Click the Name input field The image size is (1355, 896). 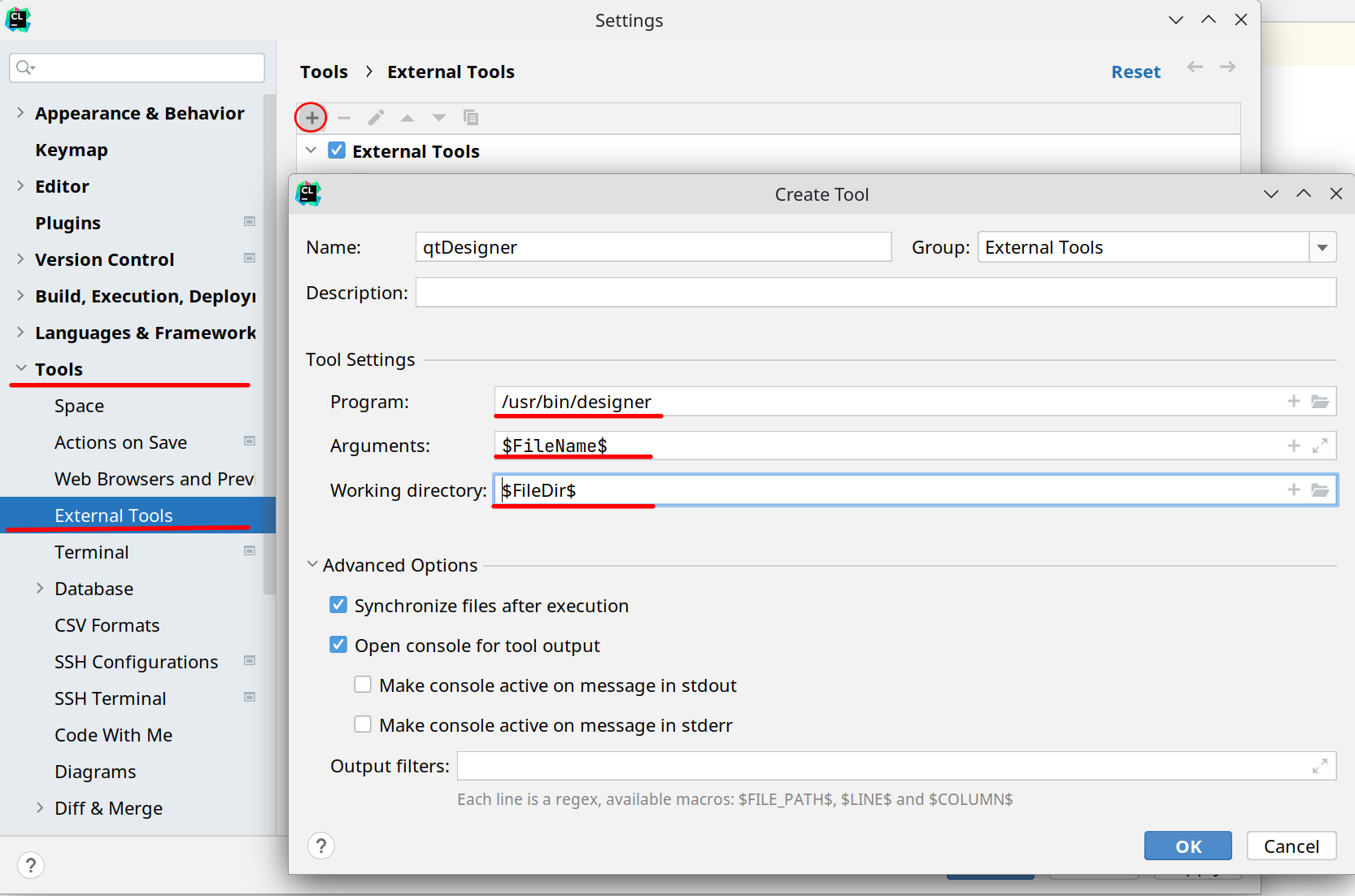pos(653,247)
